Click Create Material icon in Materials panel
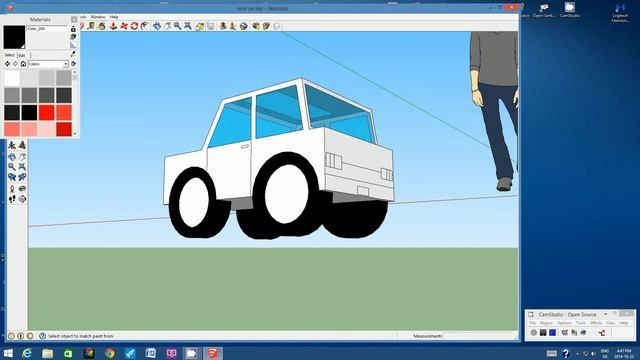The width and height of the screenshot is (640, 360). click(x=73, y=29)
